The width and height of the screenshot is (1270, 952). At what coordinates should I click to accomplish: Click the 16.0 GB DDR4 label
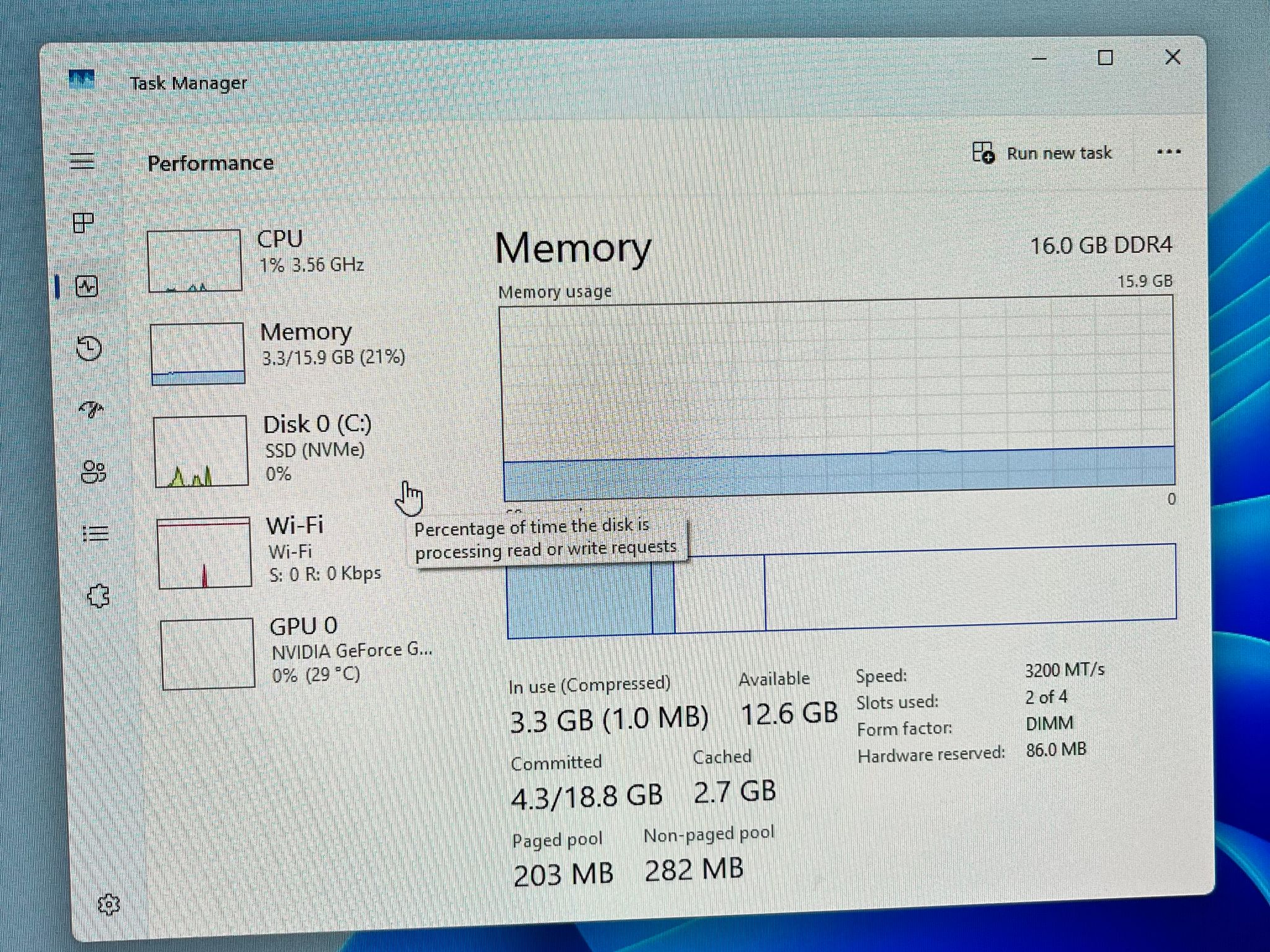[x=1101, y=245]
